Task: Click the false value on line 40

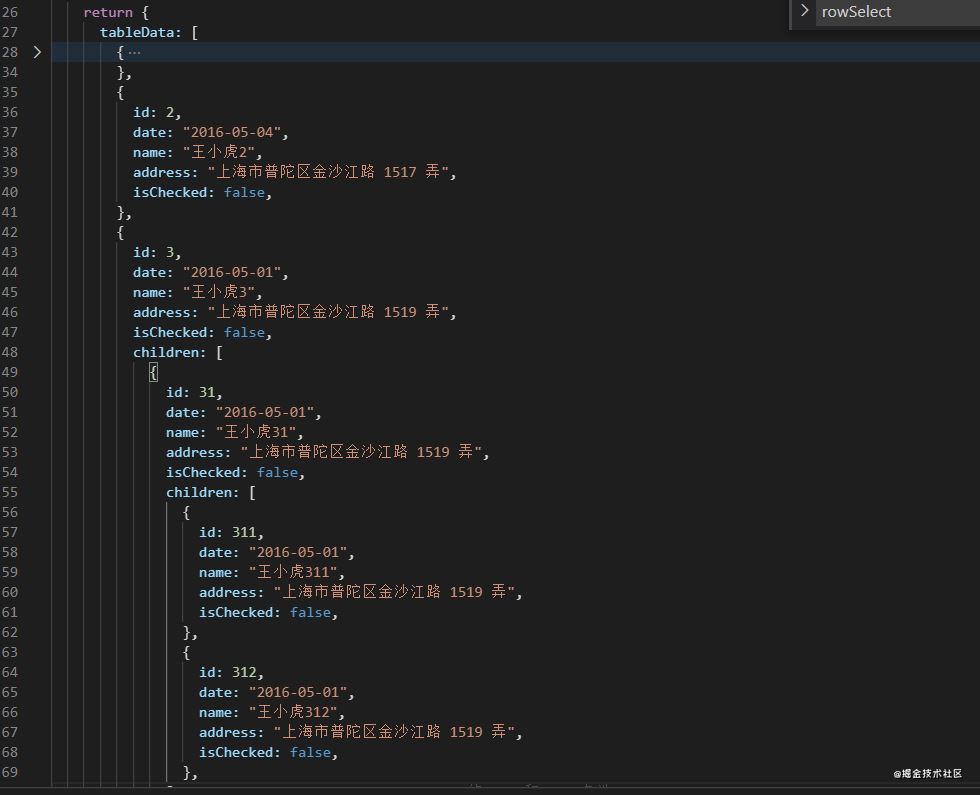Action: [x=244, y=192]
